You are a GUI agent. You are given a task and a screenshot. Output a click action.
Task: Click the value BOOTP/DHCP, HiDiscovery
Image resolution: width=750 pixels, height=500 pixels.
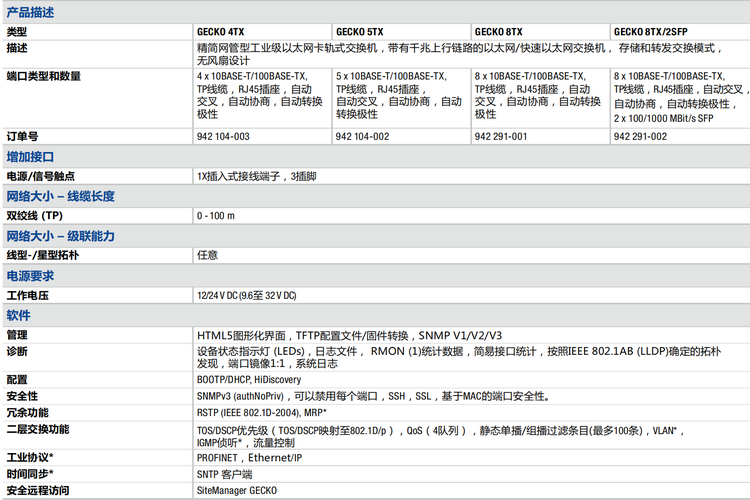249,380
